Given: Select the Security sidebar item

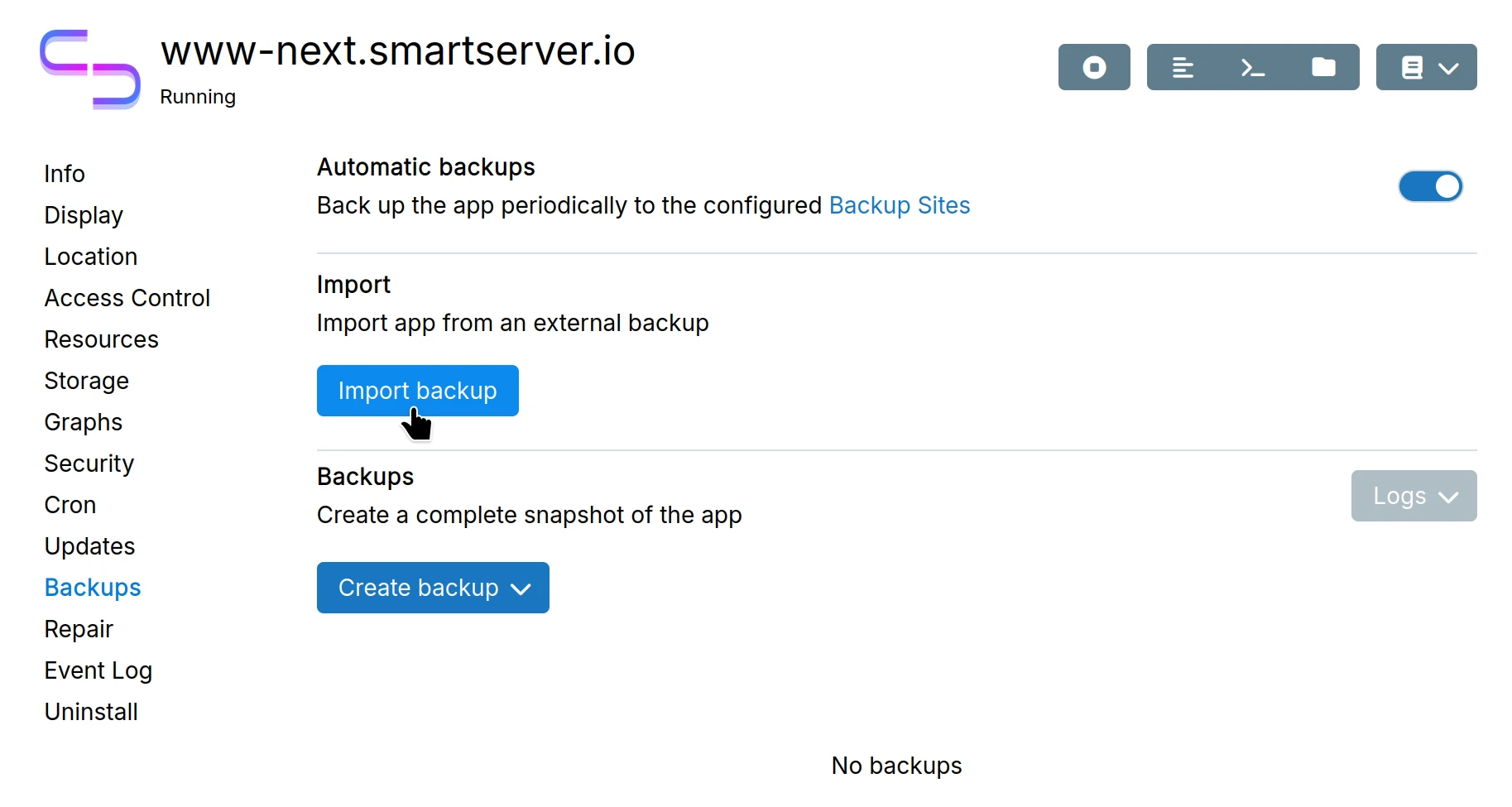Looking at the screenshot, I should click(x=89, y=464).
